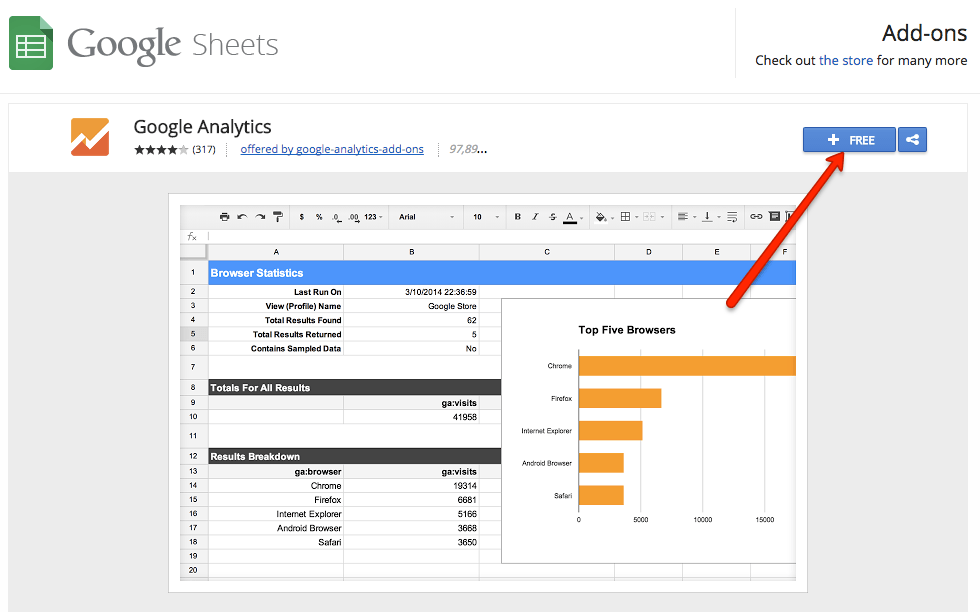The image size is (980, 612).
Task: Select row 14 header
Action: pyautogui.click(x=193, y=485)
